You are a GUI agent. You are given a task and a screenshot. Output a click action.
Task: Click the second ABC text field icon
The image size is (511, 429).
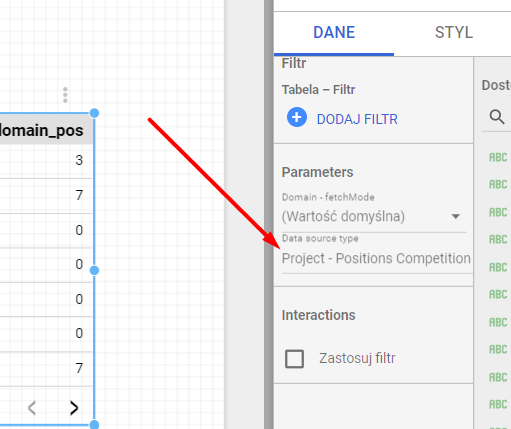(498, 184)
